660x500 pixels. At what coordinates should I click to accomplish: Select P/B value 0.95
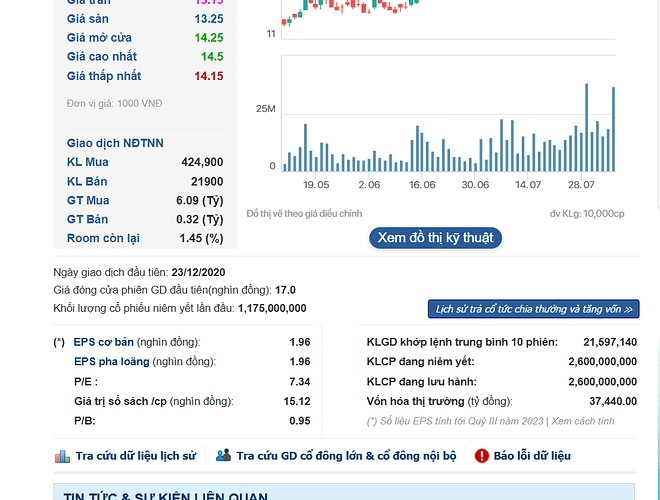pyautogui.click(x=300, y=421)
